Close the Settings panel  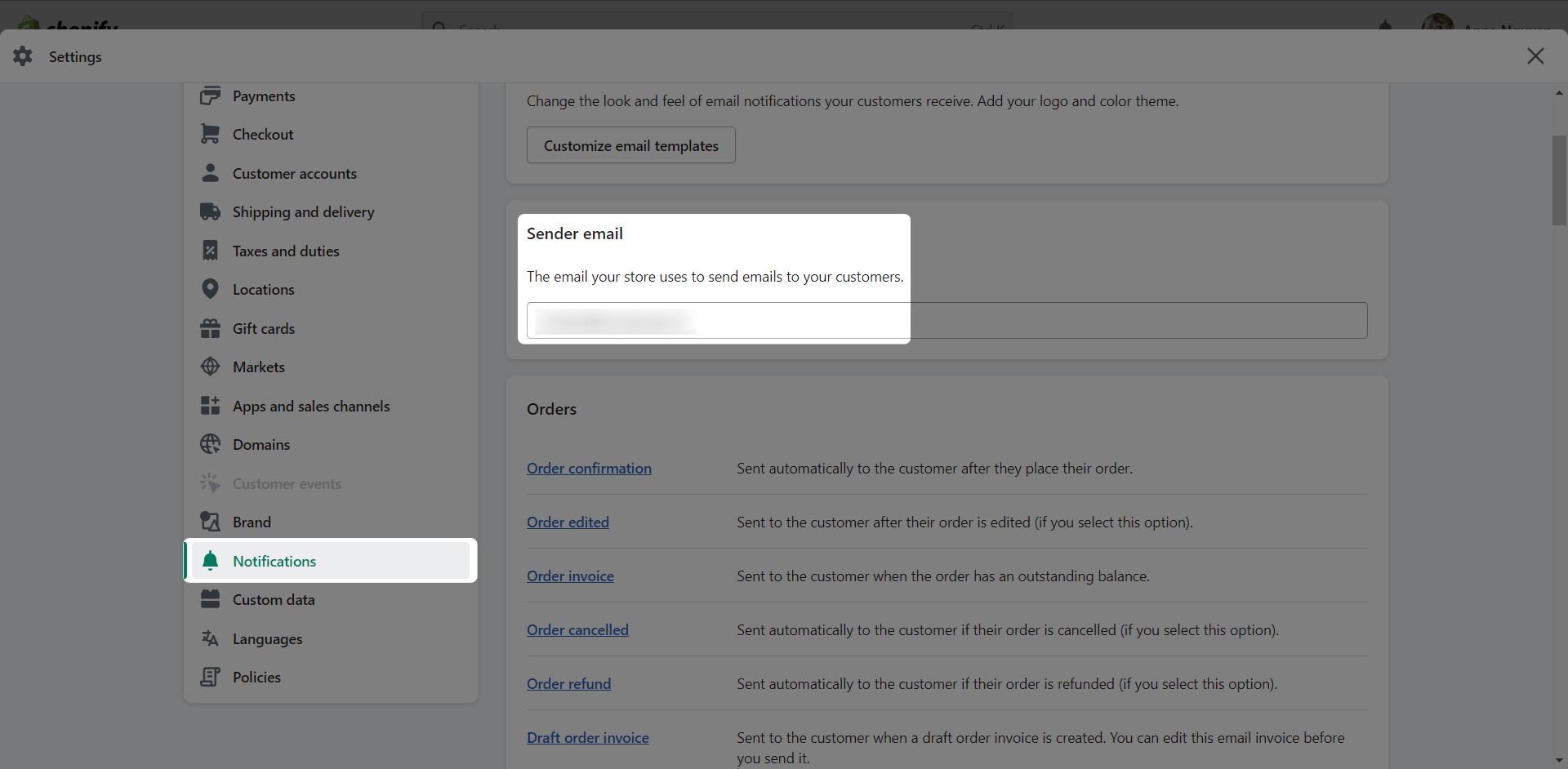click(x=1535, y=56)
